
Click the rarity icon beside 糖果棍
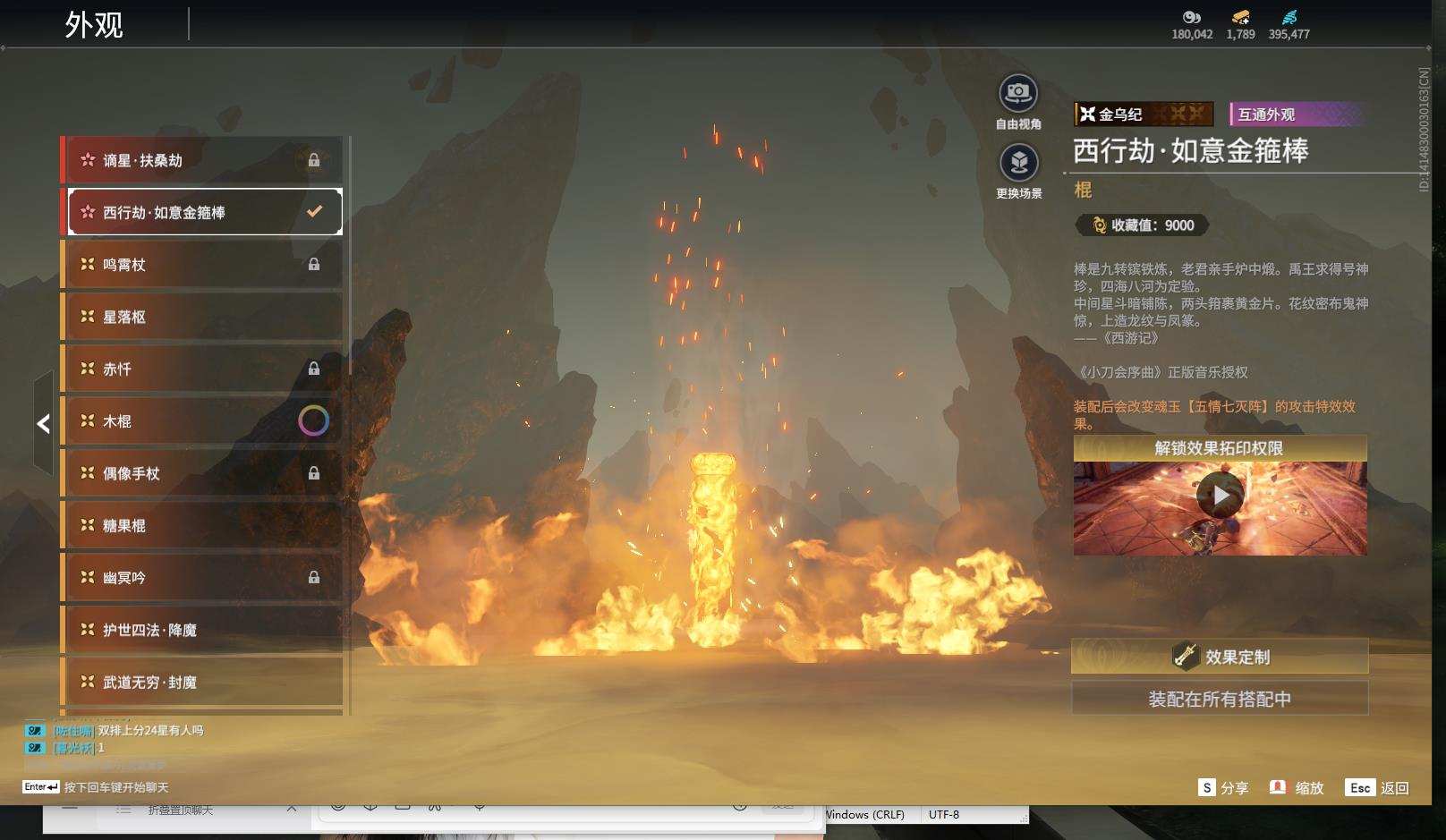88,525
